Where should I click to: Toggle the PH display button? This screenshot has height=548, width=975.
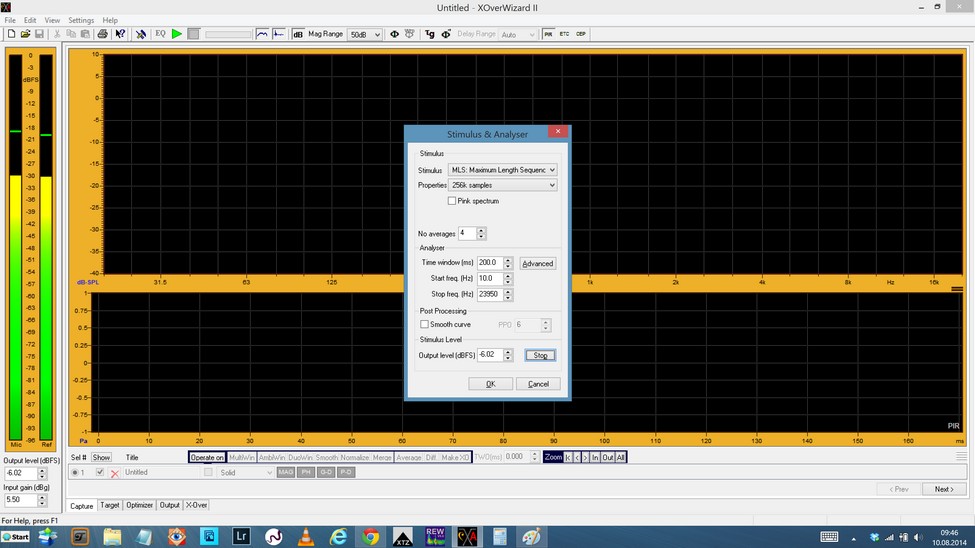click(306, 472)
